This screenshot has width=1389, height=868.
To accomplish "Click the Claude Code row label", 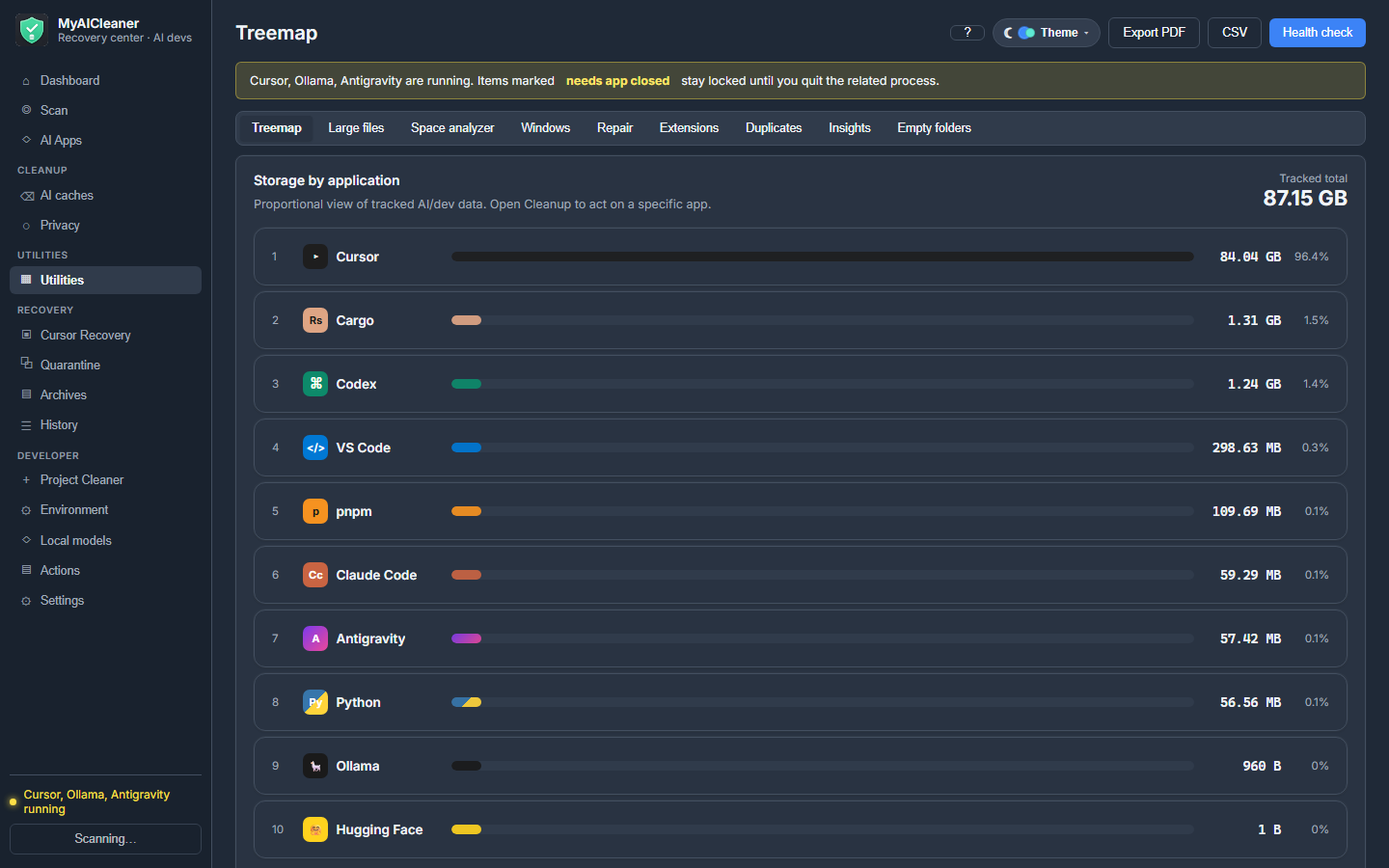I will click(x=376, y=575).
